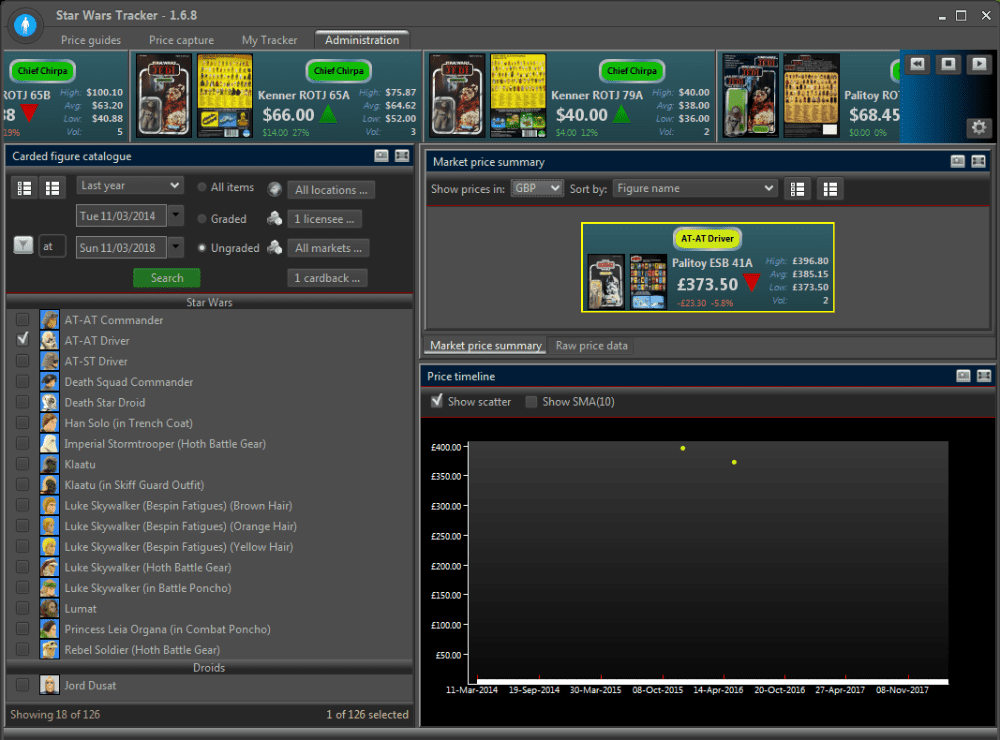Select Rebel Soldier (Hoth Battle Gear) row
1000x740 pixels.
(209, 649)
